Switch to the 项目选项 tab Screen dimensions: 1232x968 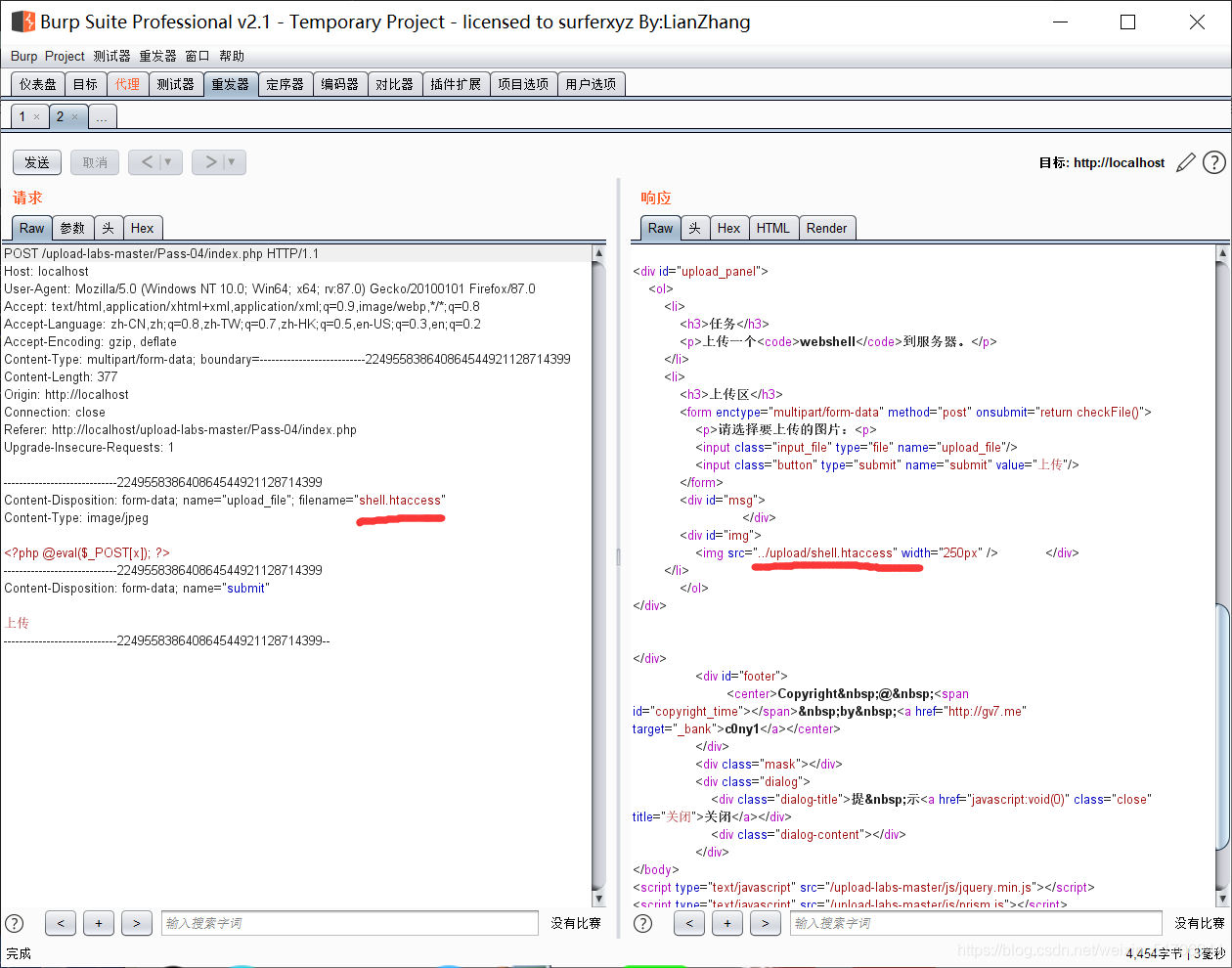click(523, 84)
